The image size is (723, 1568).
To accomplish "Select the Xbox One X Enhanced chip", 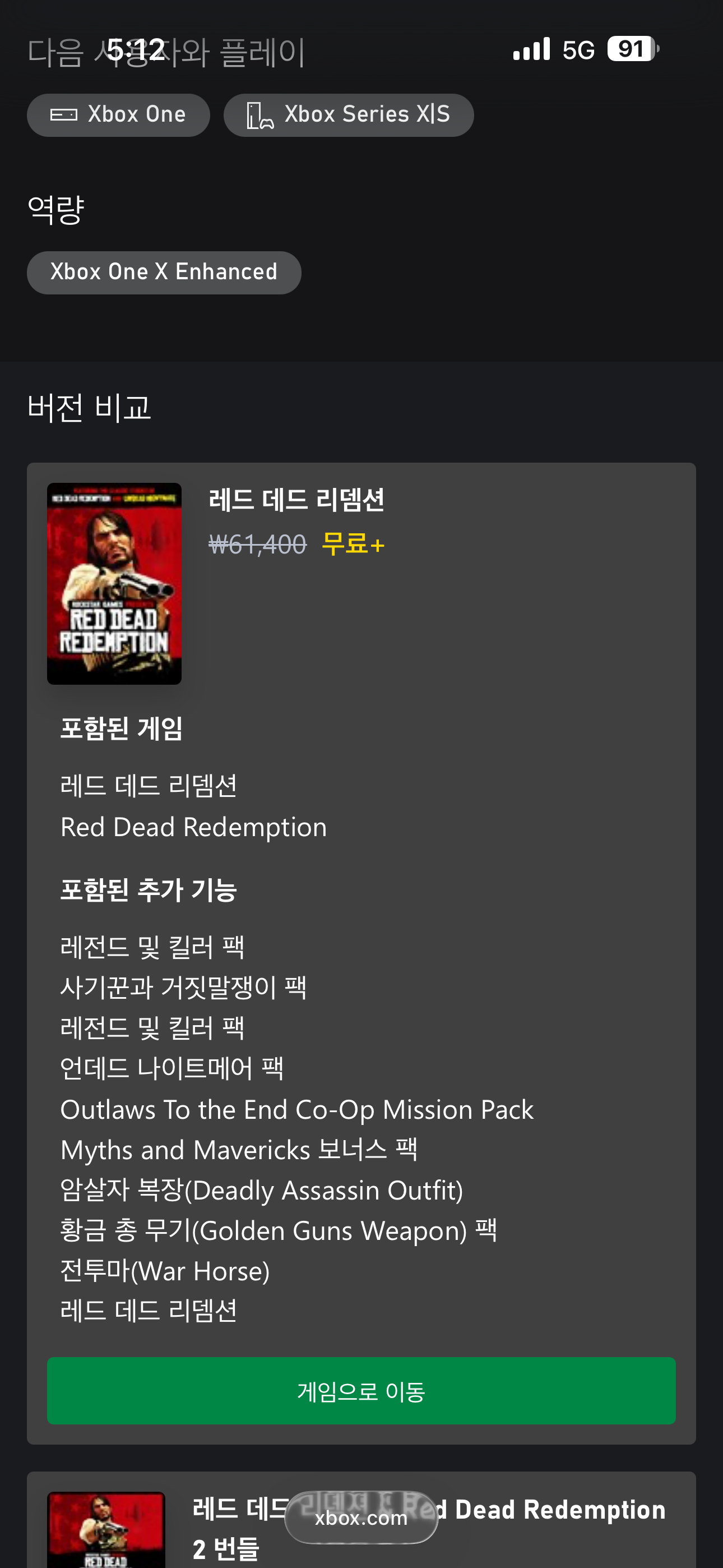I will click(164, 273).
